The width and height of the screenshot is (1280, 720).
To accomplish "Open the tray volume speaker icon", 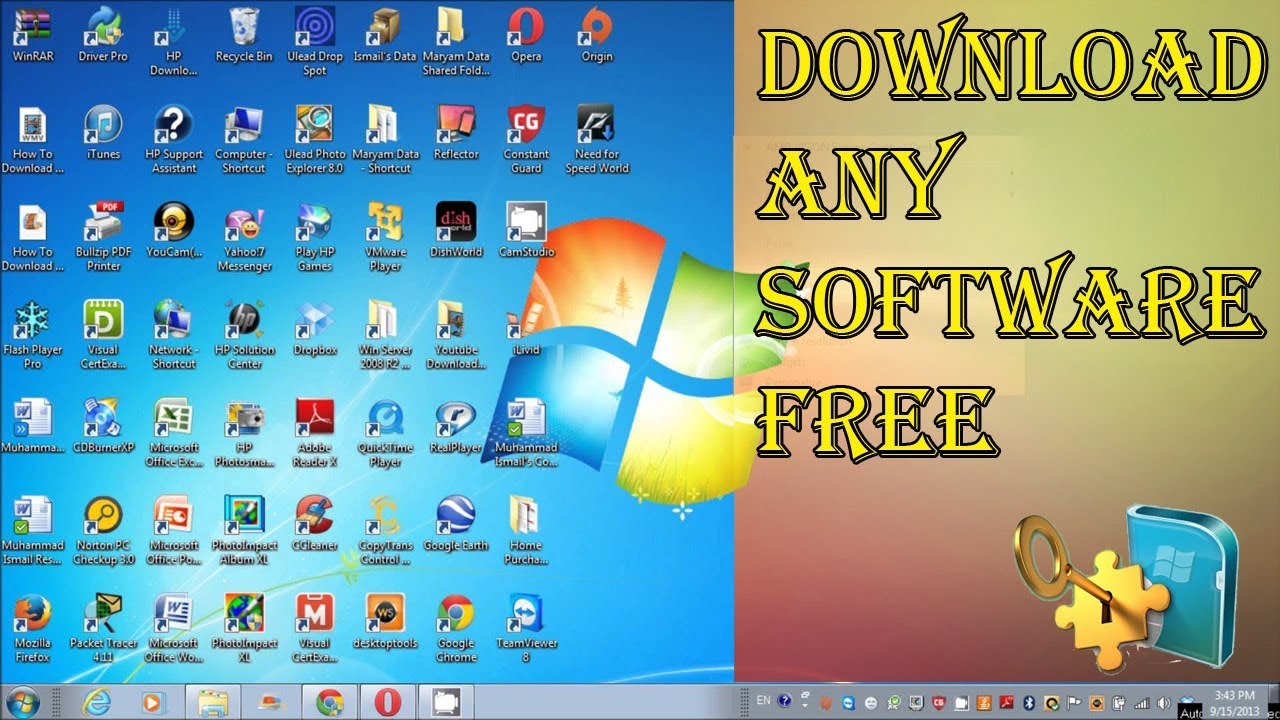I will point(1163,702).
